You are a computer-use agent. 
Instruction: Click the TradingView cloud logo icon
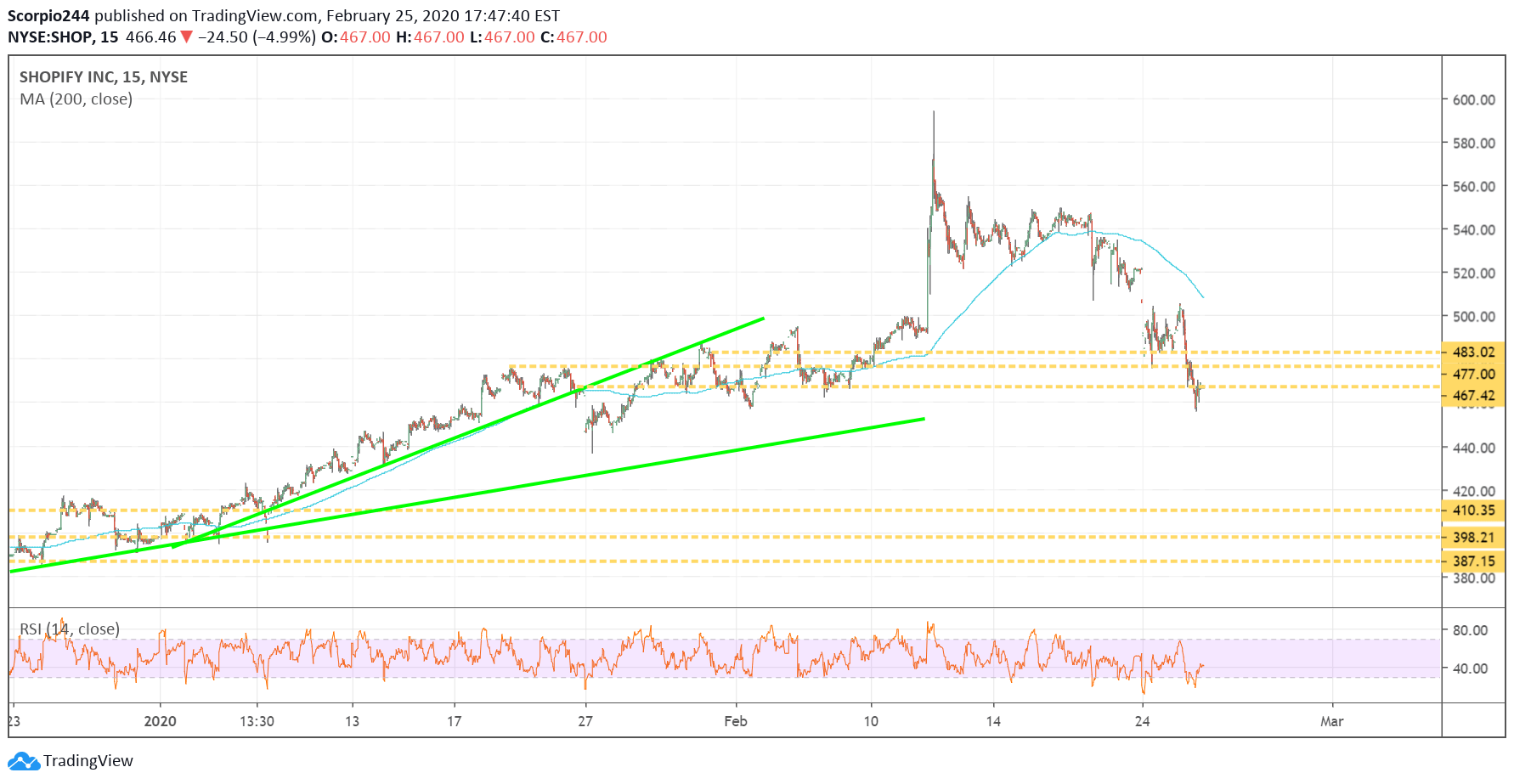24,761
